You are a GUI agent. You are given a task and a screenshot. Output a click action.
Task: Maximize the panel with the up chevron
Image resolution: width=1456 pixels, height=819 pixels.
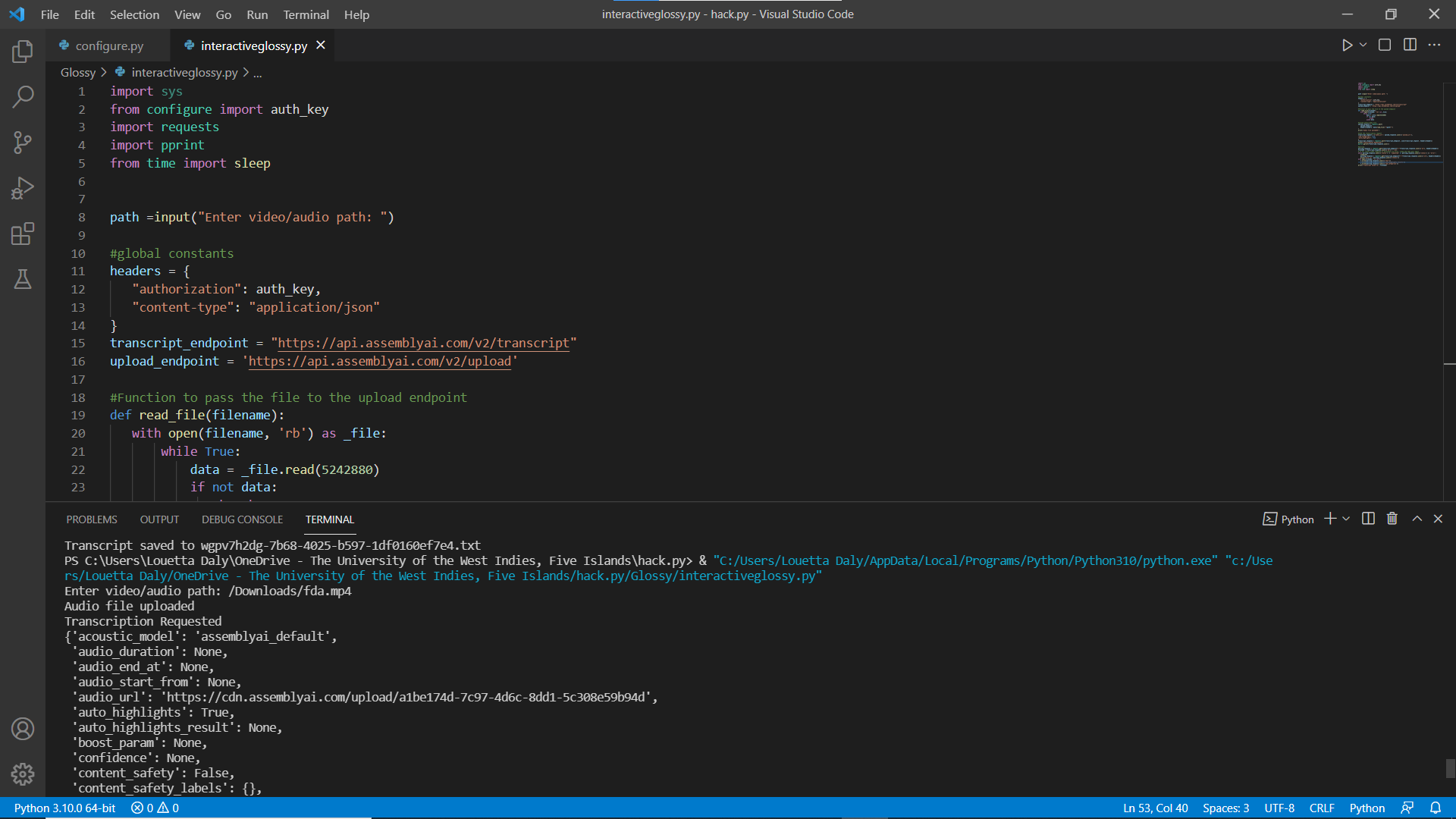[x=1417, y=519]
